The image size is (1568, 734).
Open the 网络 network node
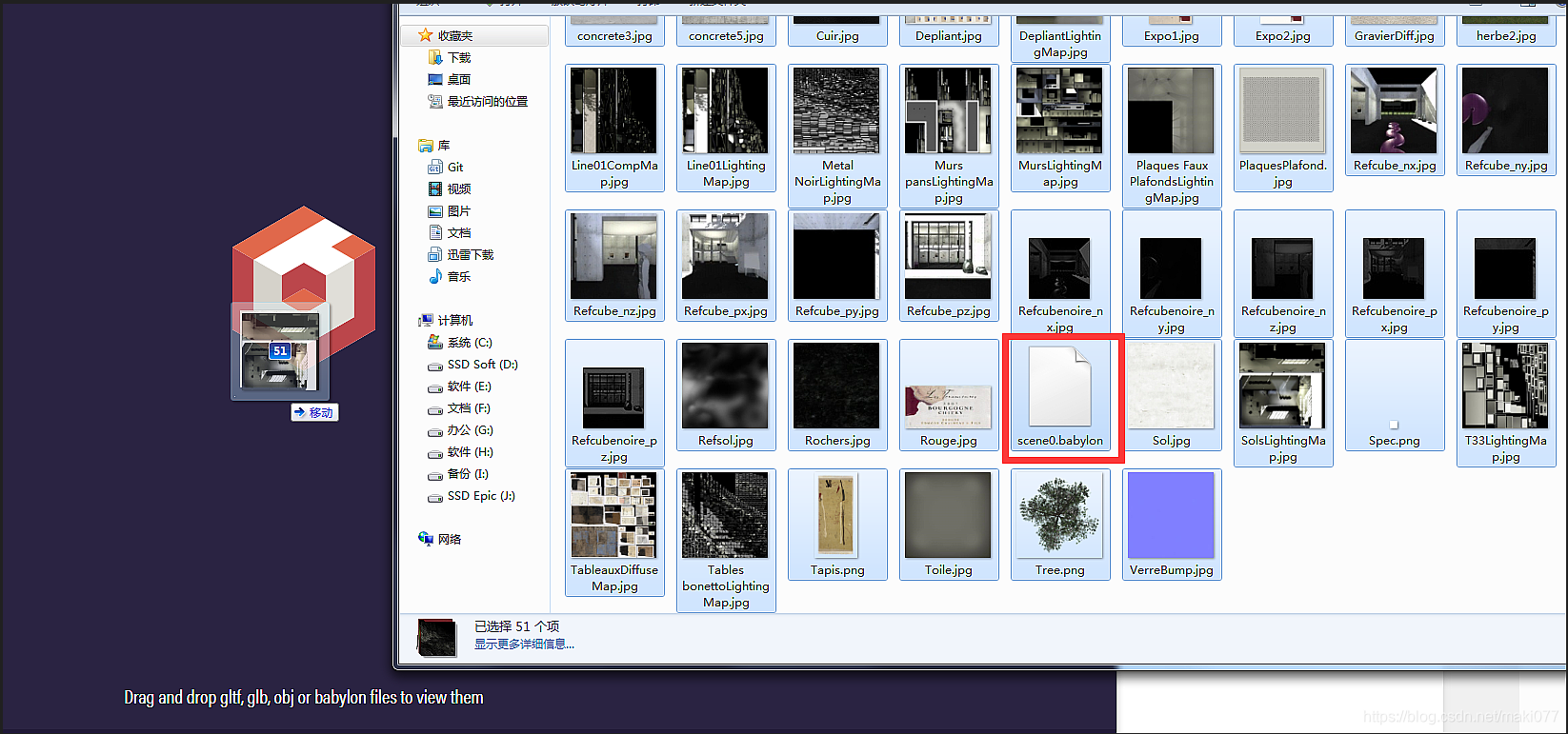tap(440, 540)
